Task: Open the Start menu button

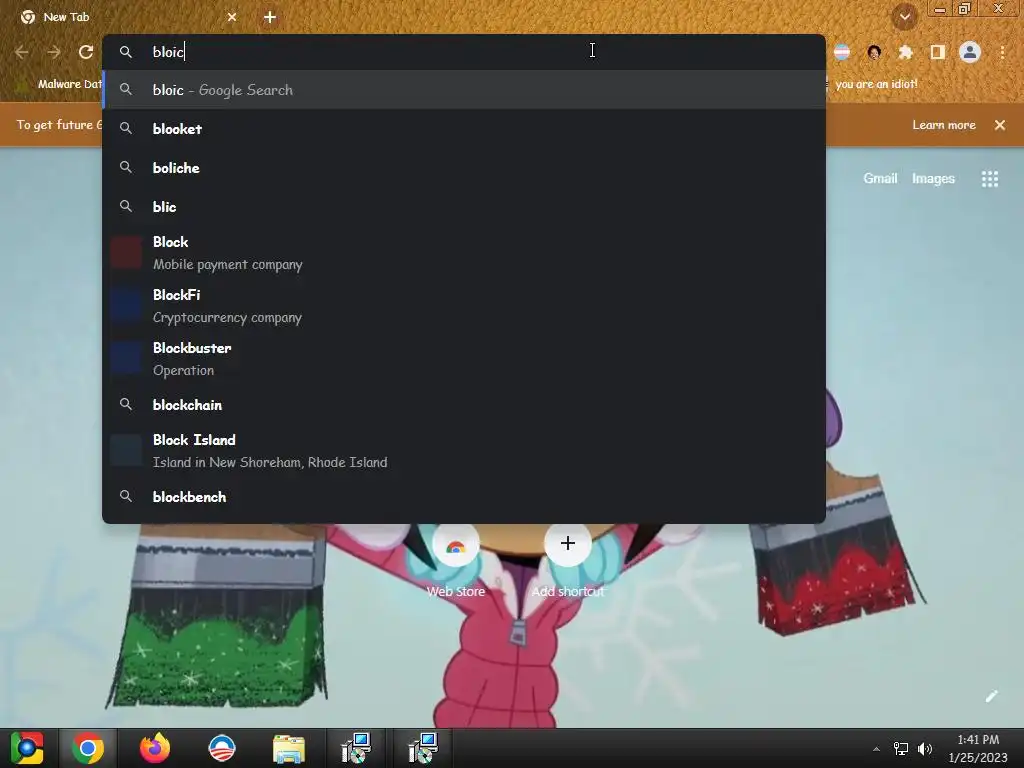Action: tap(27, 748)
